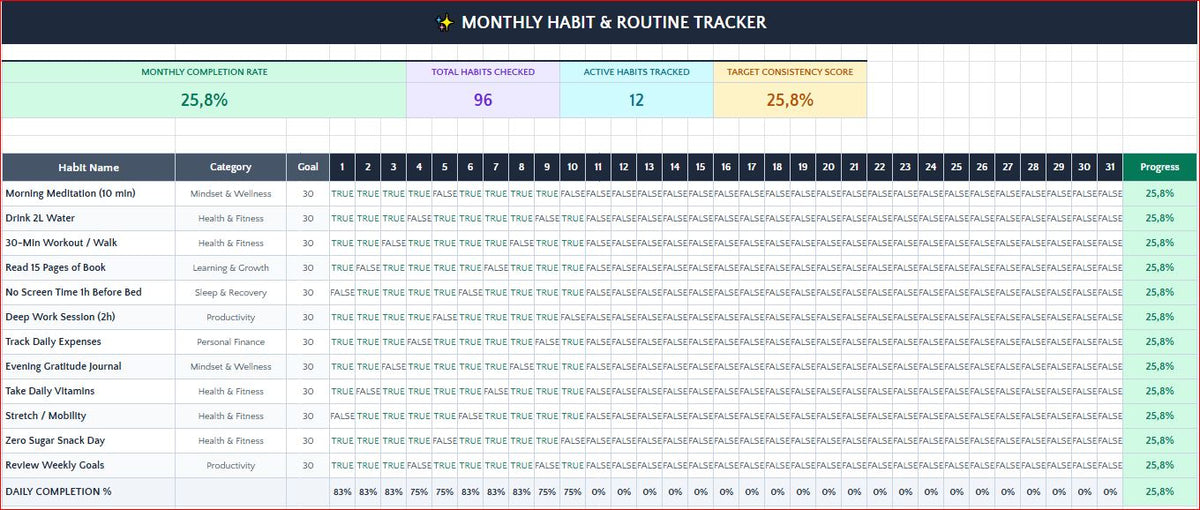Viewport: 1200px width, 510px height.
Task: Click the goal 30 cell for Morning Meditation
Action: tap(308, 193)
